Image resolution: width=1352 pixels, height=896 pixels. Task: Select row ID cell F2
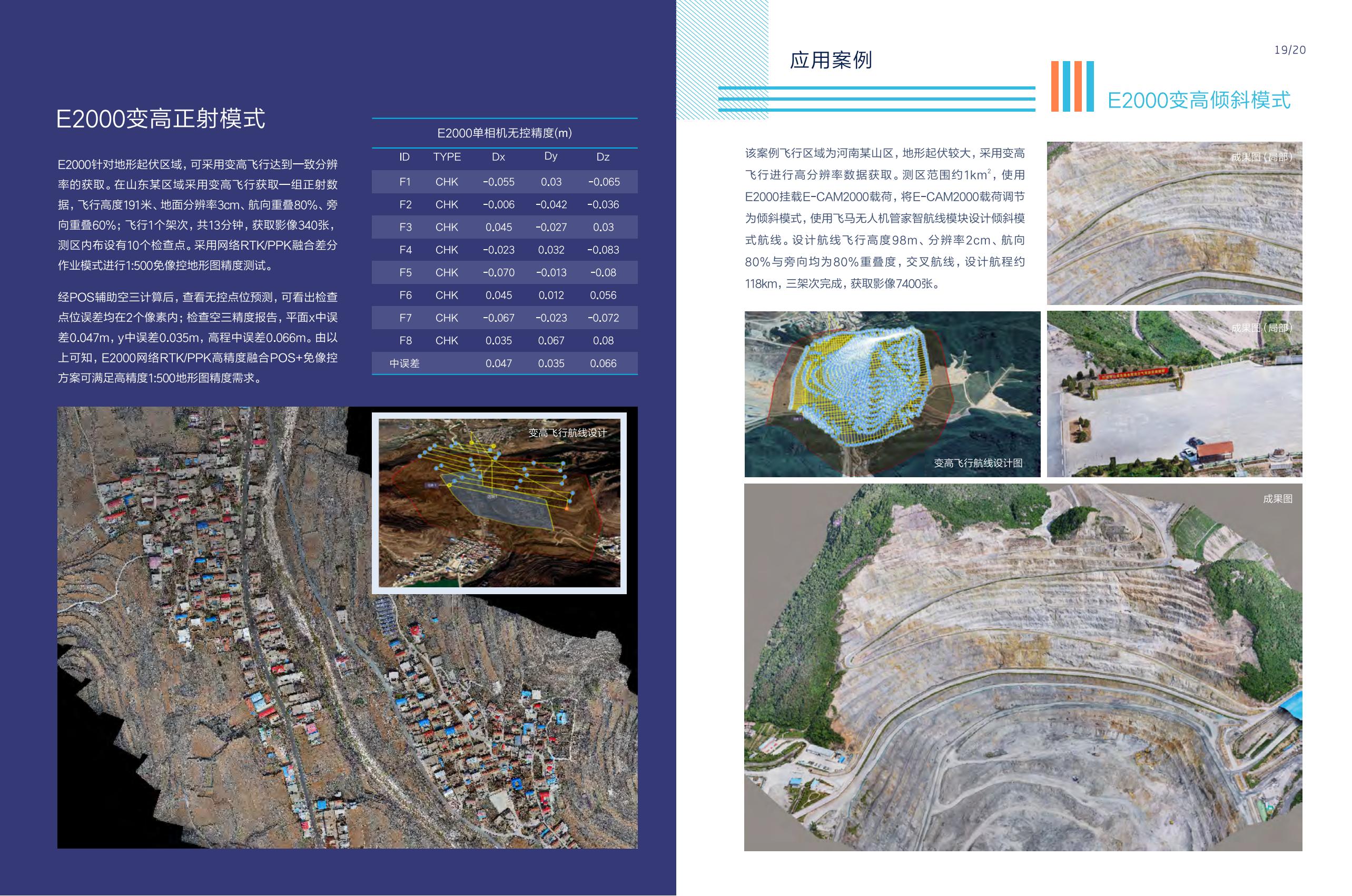[406, 204]
